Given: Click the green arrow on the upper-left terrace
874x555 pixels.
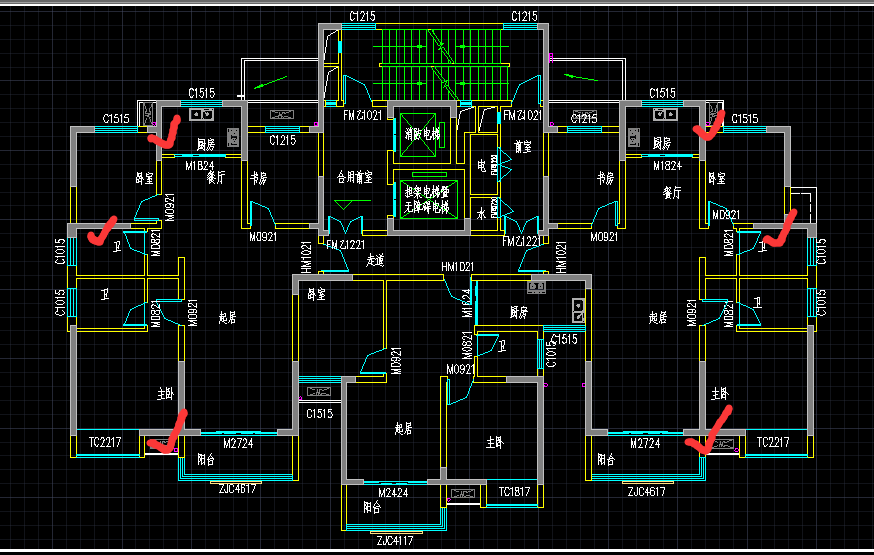Looking at the screenshot, I should tap(270, 82).
